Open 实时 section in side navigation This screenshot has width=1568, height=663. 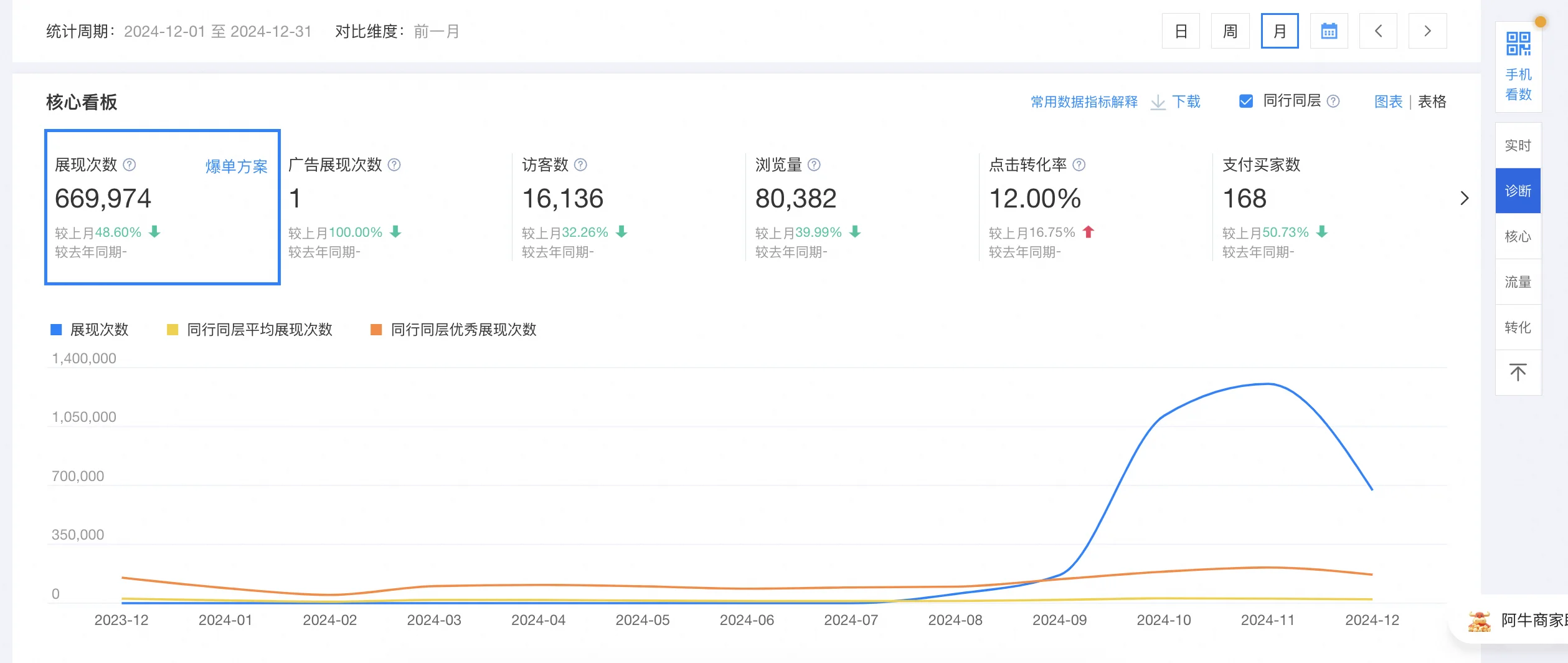point(1518,146)
